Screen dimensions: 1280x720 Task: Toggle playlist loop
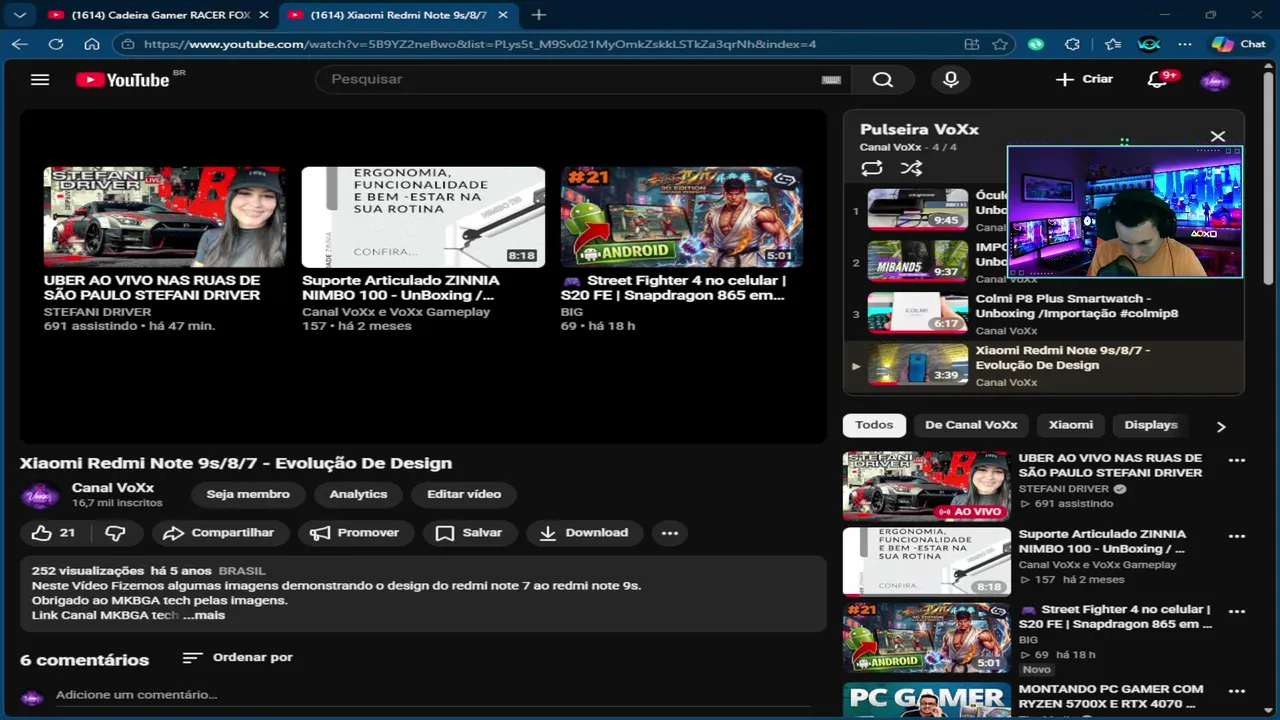(x=871, y=168)
